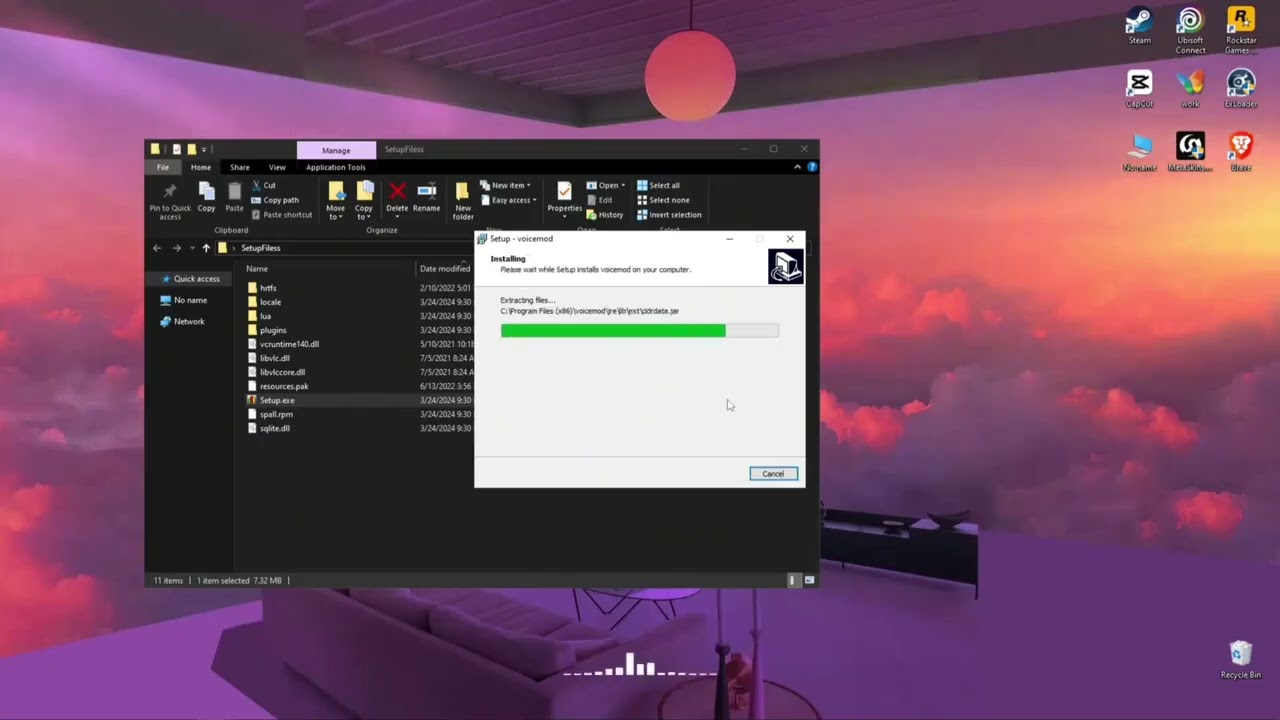Select the No name computer desktop icon
The image size is (1280, 720).
coord(1139,151)
